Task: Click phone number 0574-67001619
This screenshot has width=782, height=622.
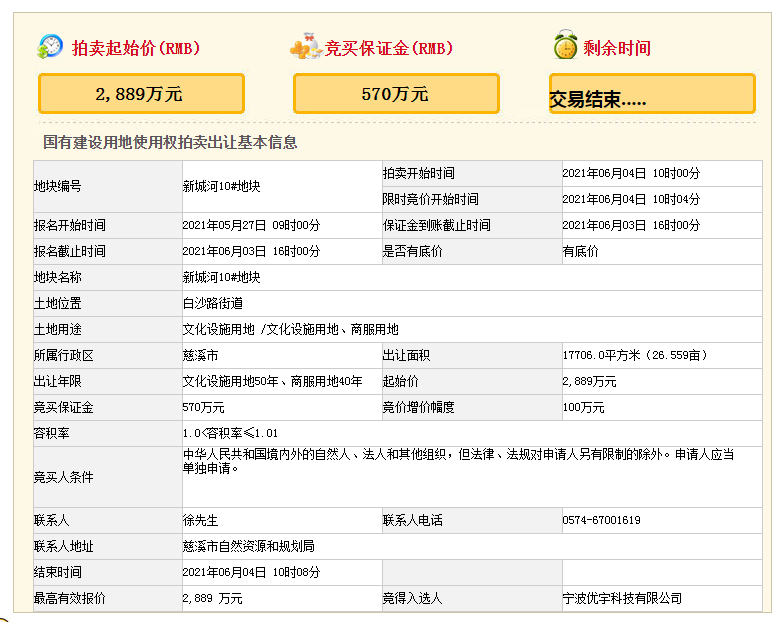Action: (x=601, y=520)
